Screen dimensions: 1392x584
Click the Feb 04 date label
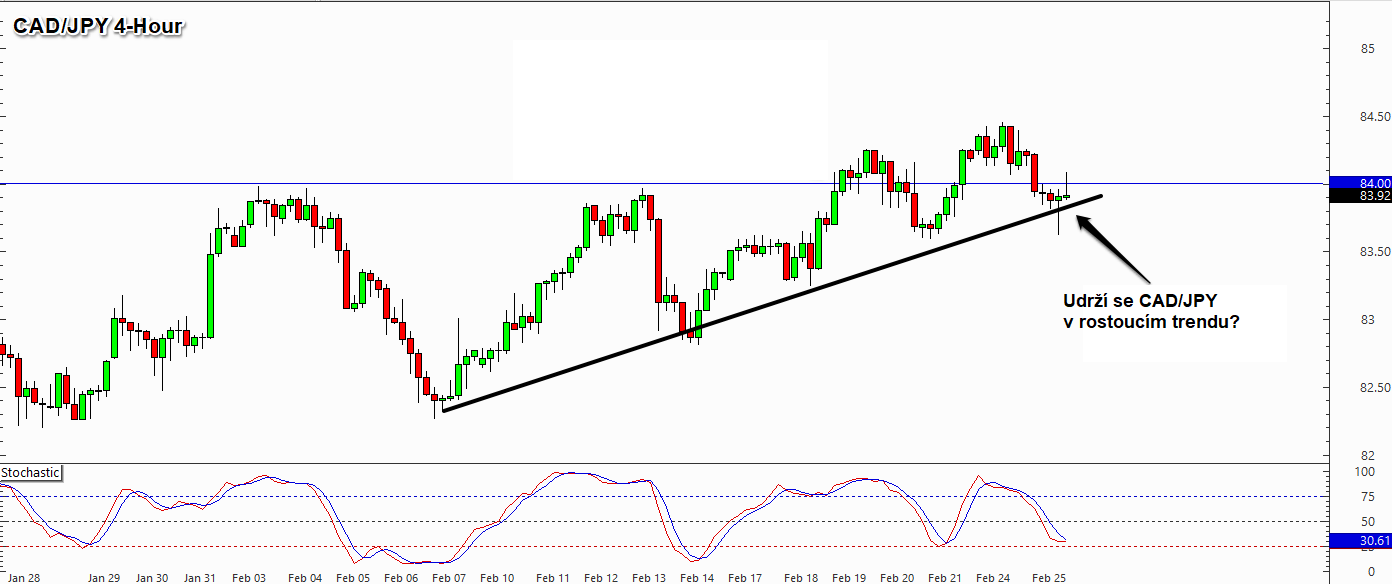[304, 578]
